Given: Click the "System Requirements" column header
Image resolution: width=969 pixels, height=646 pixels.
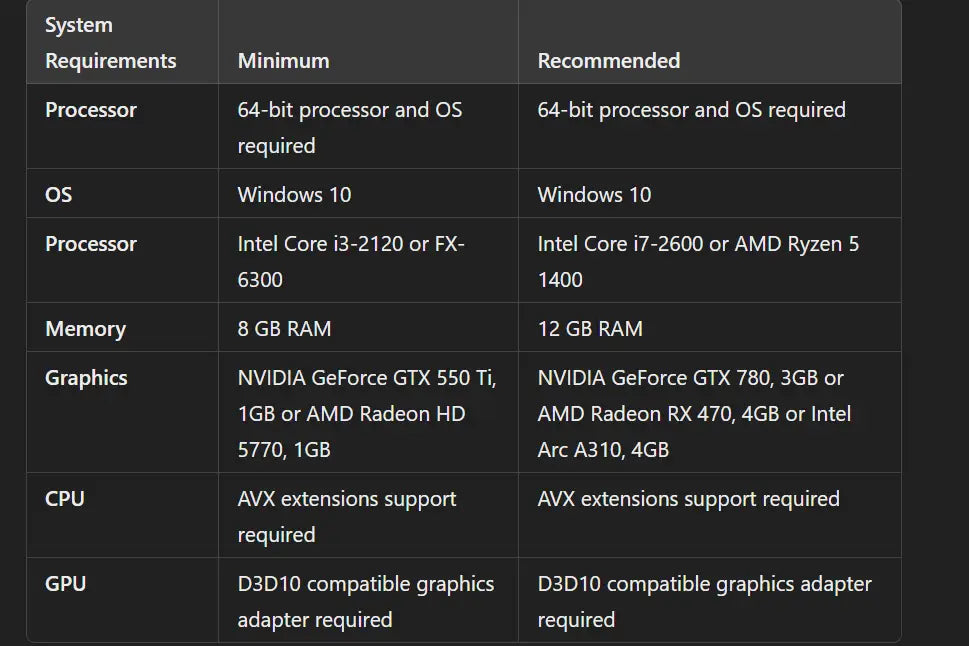Looking at the screenshot, I should (x=110, y=43).
